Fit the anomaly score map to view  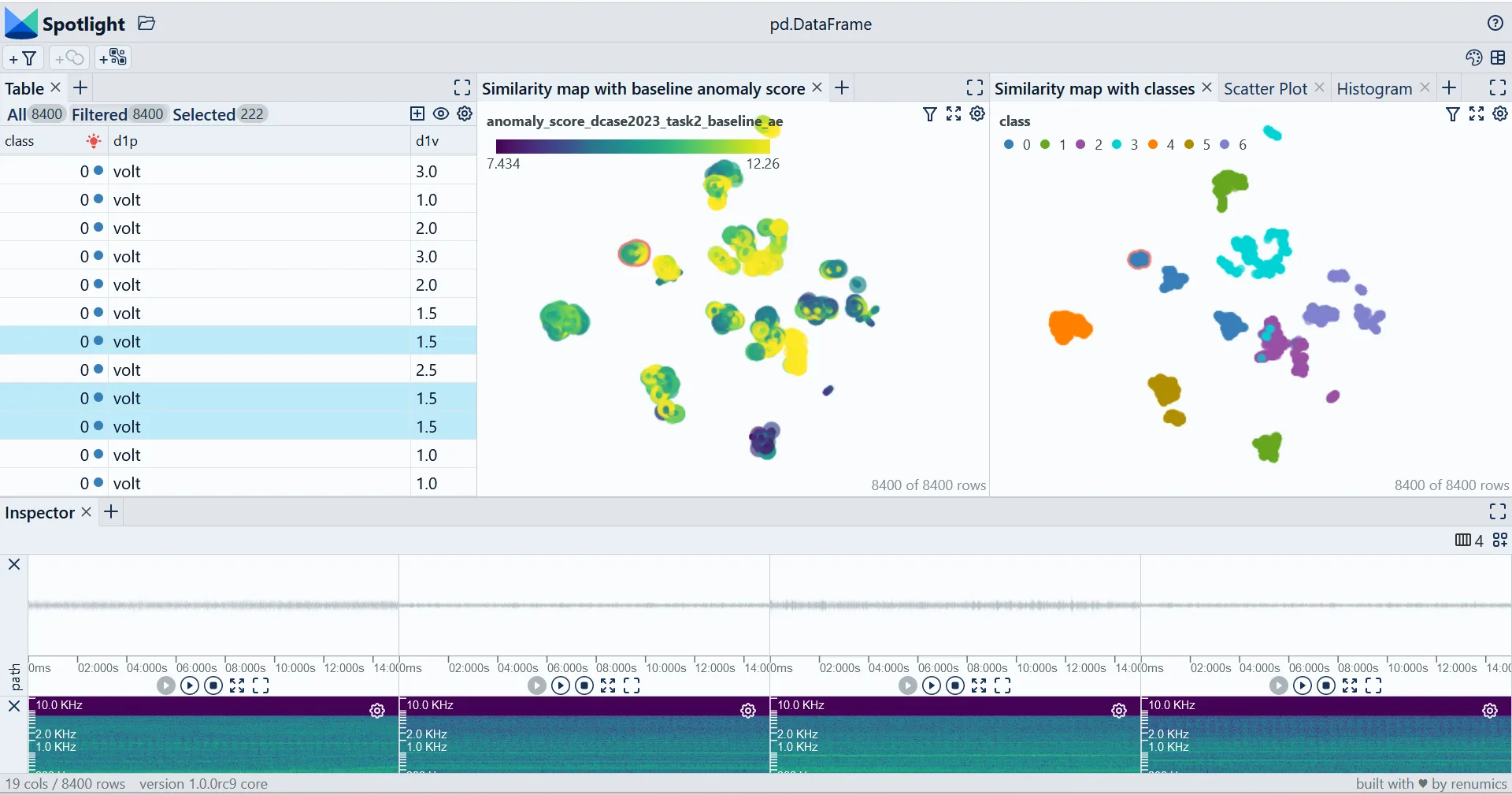[954, 114]
